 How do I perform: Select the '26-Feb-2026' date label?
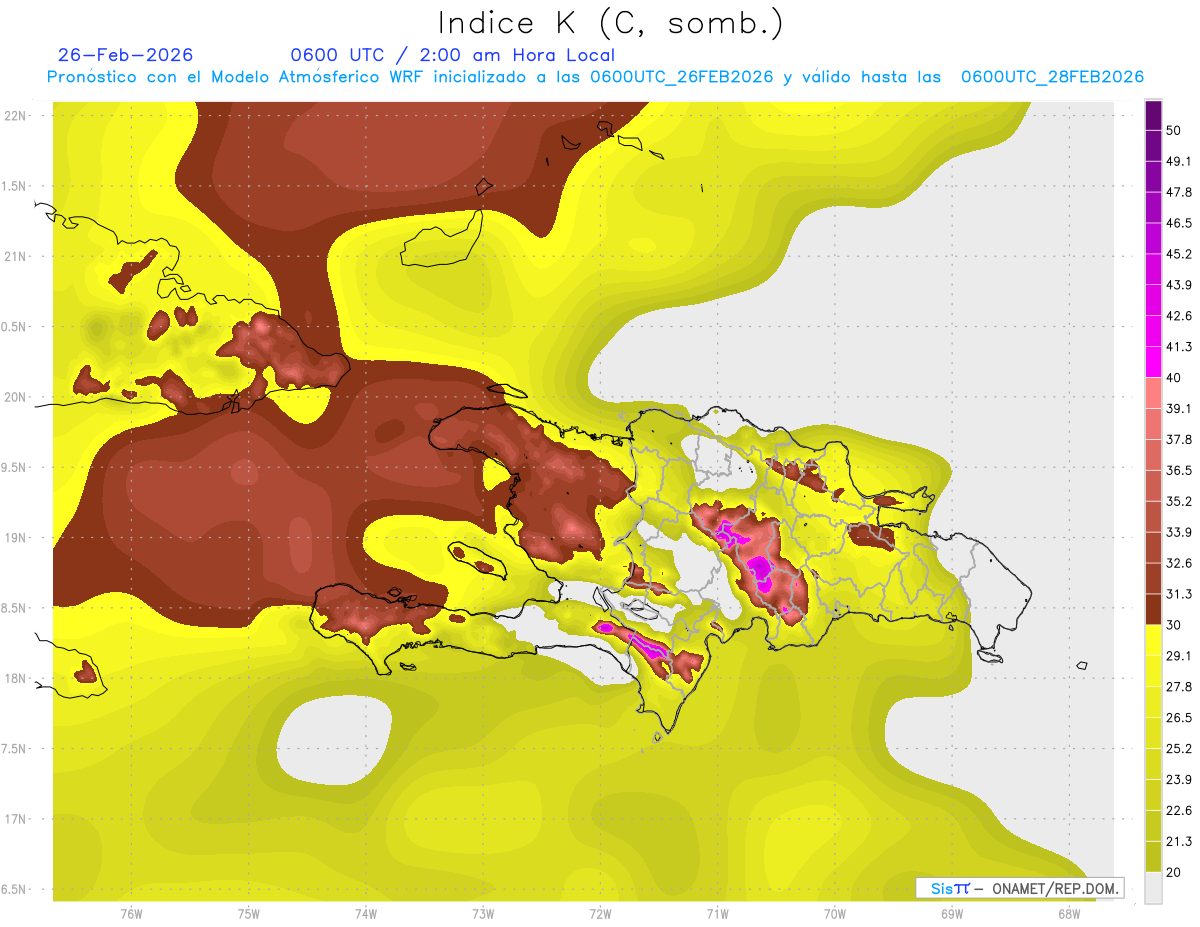126,55
